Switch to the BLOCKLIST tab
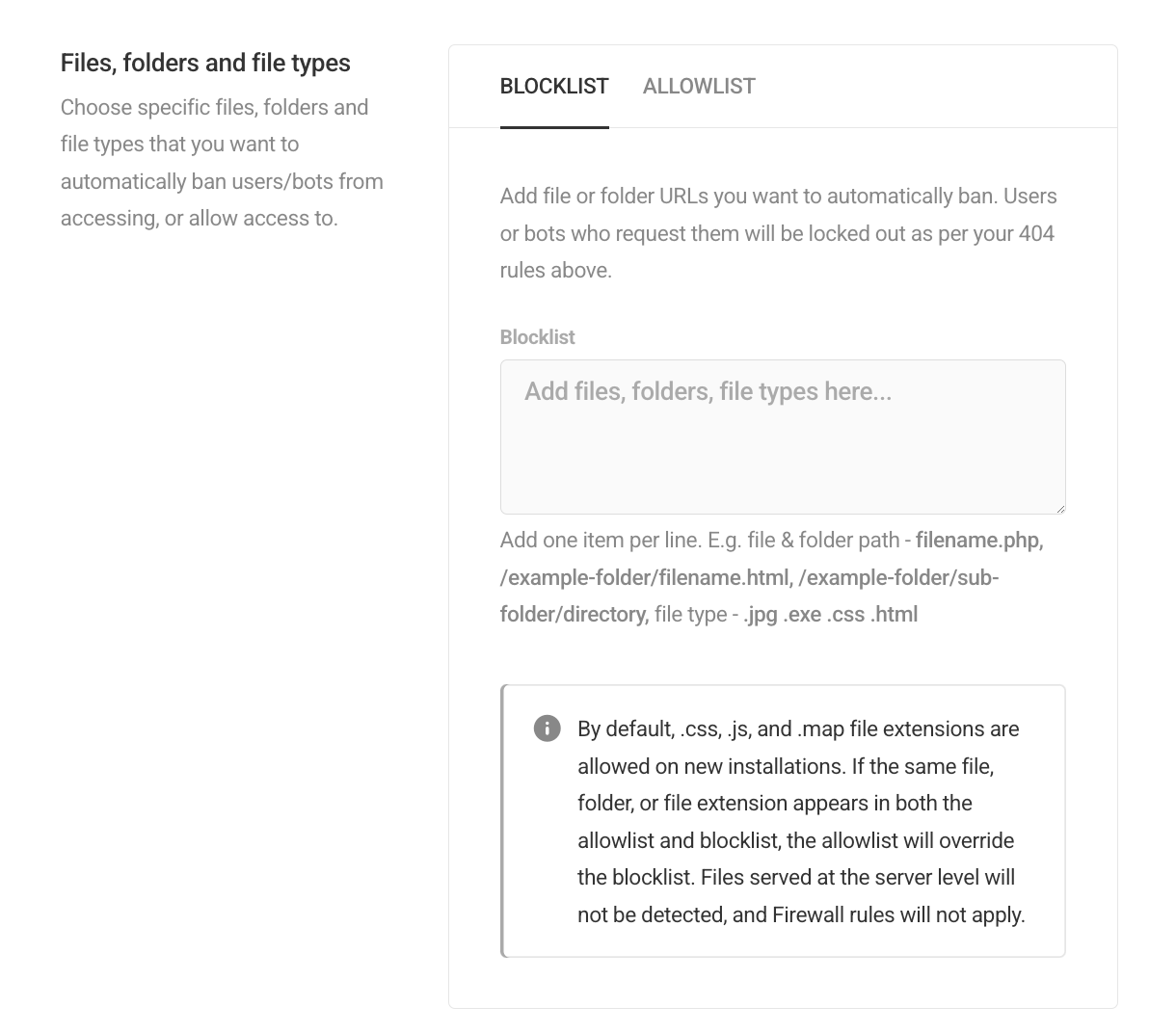Screen dimensions: 1176x1033 (x=553, y=87)
